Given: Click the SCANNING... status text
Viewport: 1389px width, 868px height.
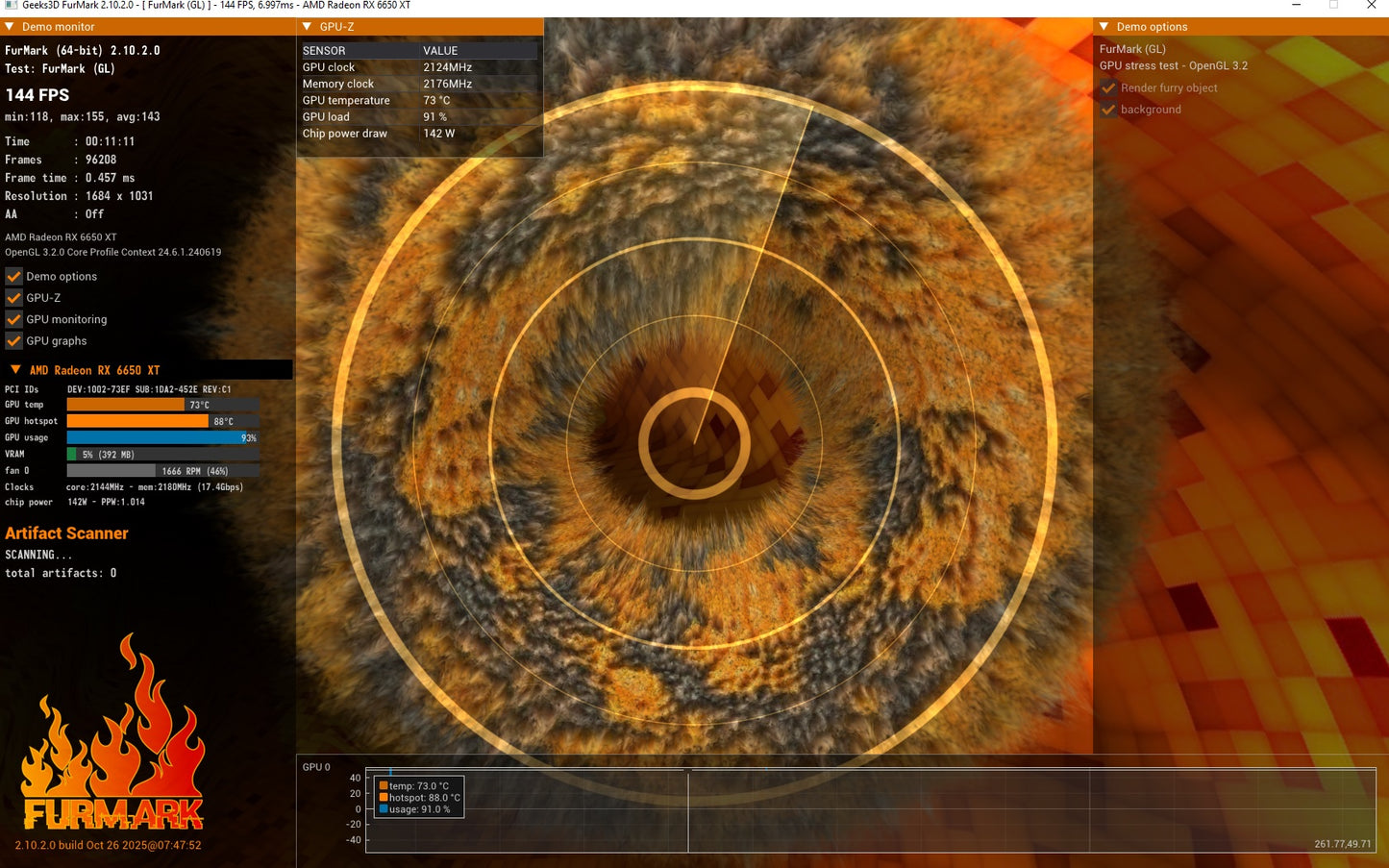Looking at the screenshot, I should [x=38, y=555].
